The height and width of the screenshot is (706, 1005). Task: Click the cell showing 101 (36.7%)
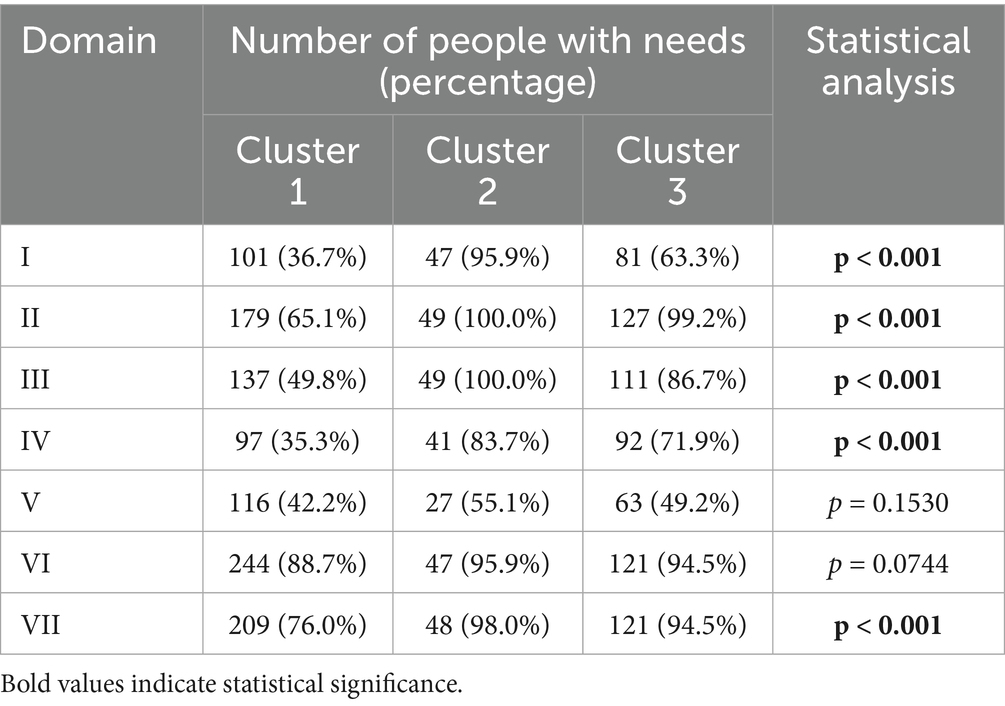pyautogui.click(x=297, y=256)
